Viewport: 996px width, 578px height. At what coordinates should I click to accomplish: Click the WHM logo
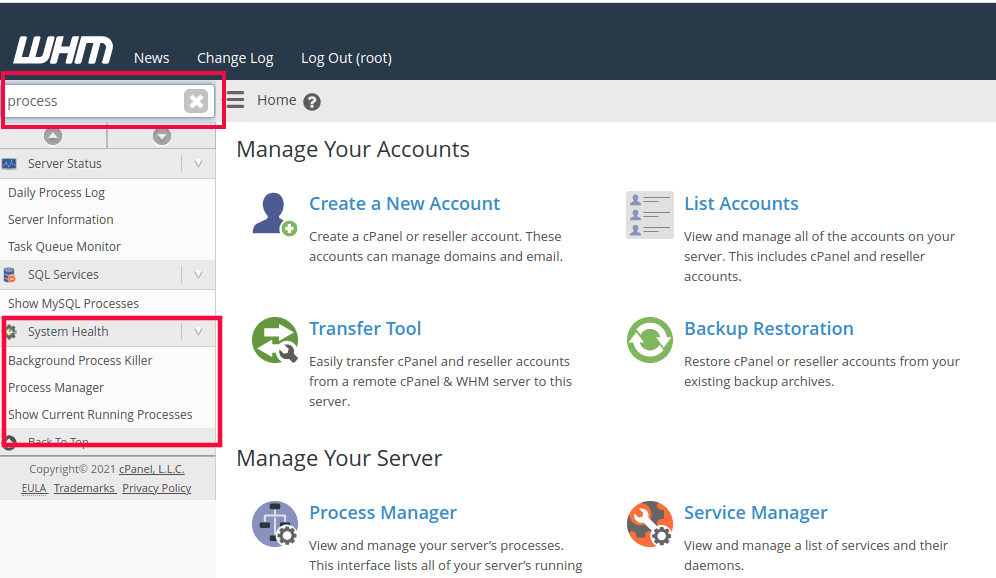pos(62,50)
